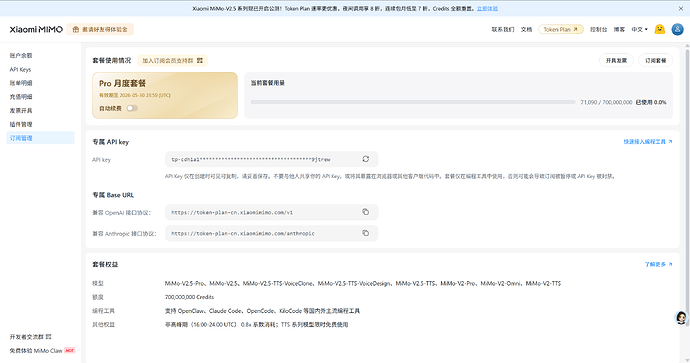This screenshot has height=363, width=690.
Task: Click the 专属 Base URL section heading
Action: (113, 195)
